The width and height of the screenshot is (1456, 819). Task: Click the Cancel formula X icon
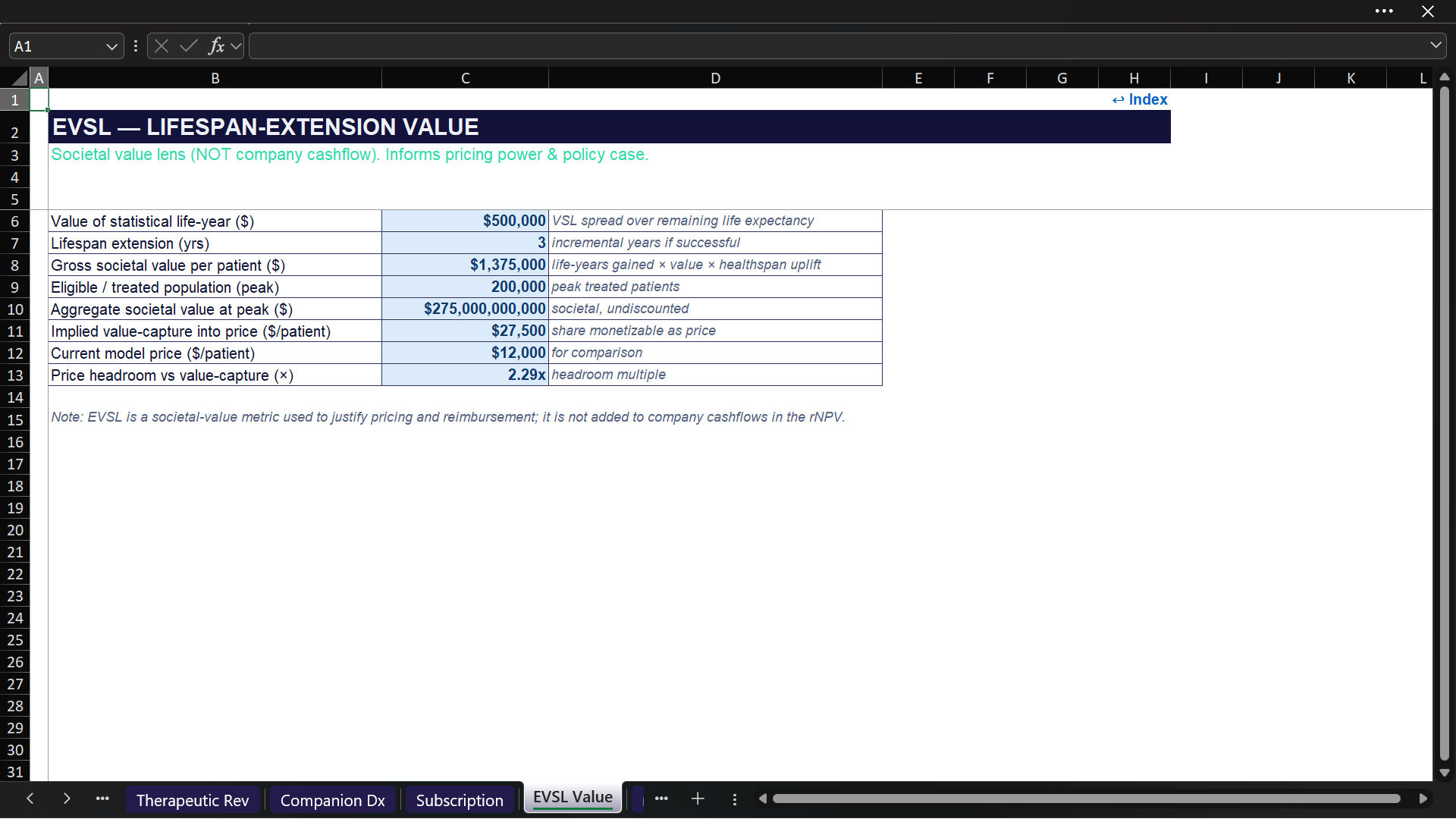click(x=162, y=46)
